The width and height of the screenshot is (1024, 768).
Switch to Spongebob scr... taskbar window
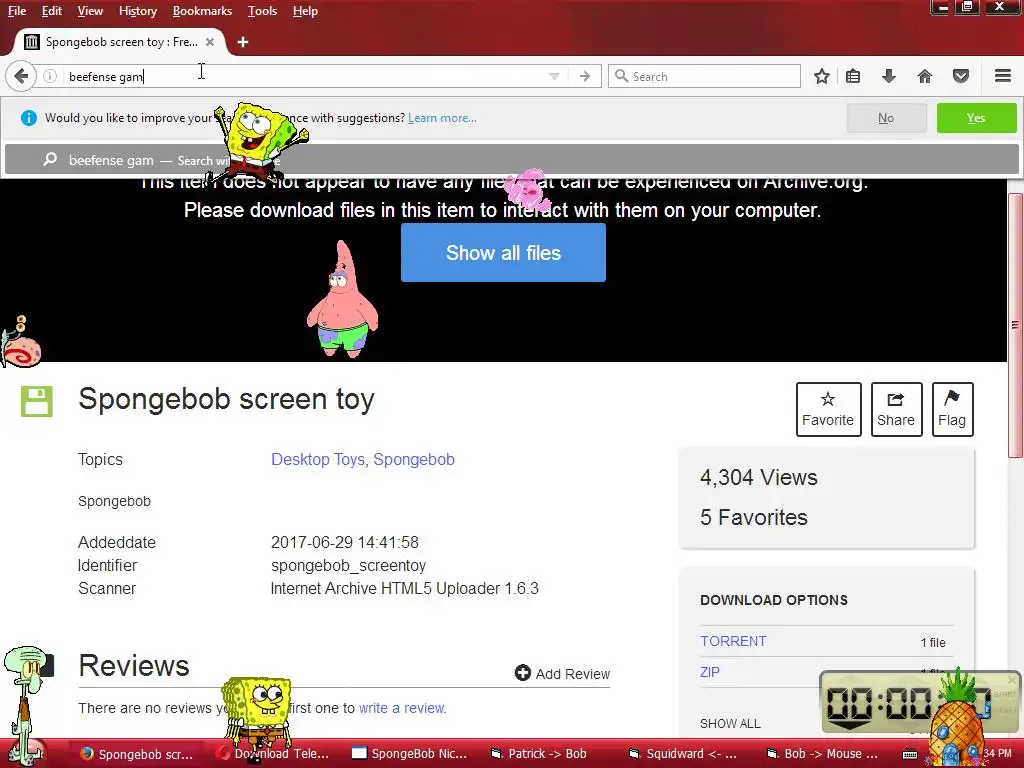[x=137, y=754]
